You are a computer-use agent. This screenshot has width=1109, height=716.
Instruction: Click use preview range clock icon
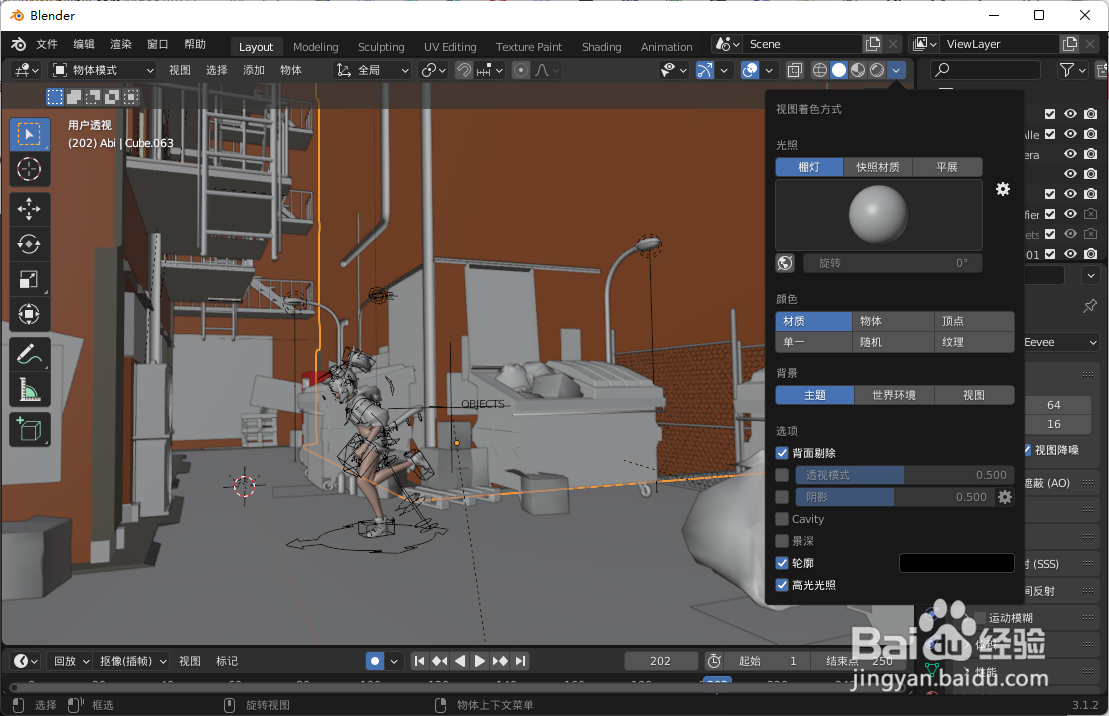(x=714, y=661)
